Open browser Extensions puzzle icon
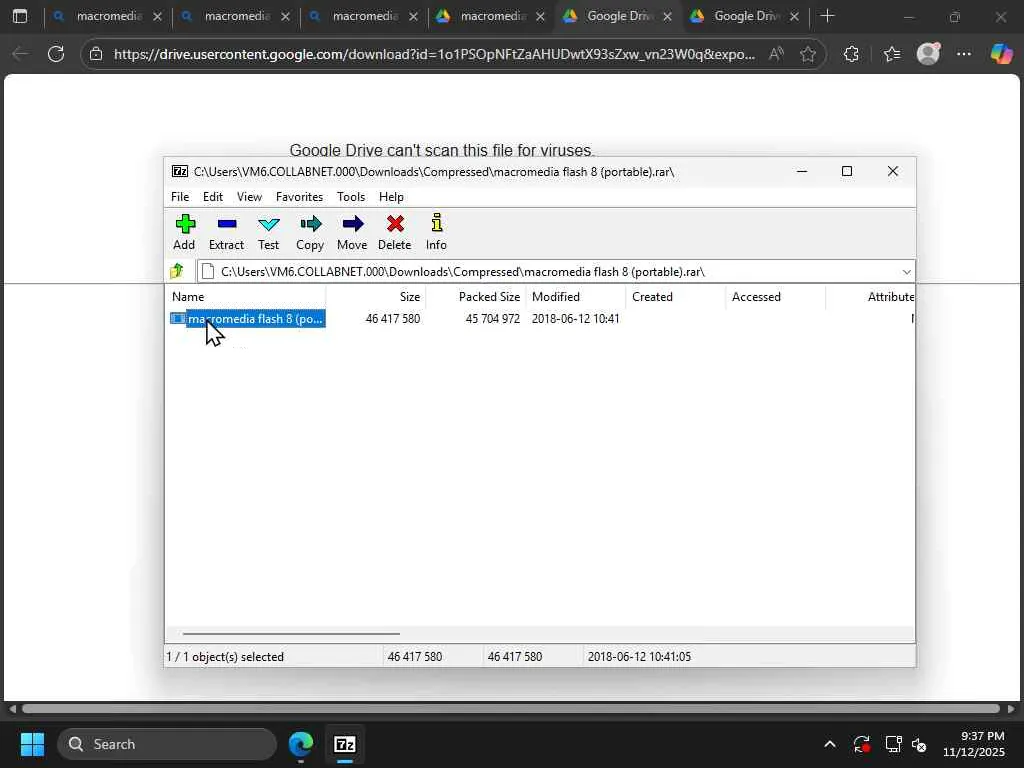The height and width of the screenshot is (768, 1024). pyautogui.click(x=851, y=54)
